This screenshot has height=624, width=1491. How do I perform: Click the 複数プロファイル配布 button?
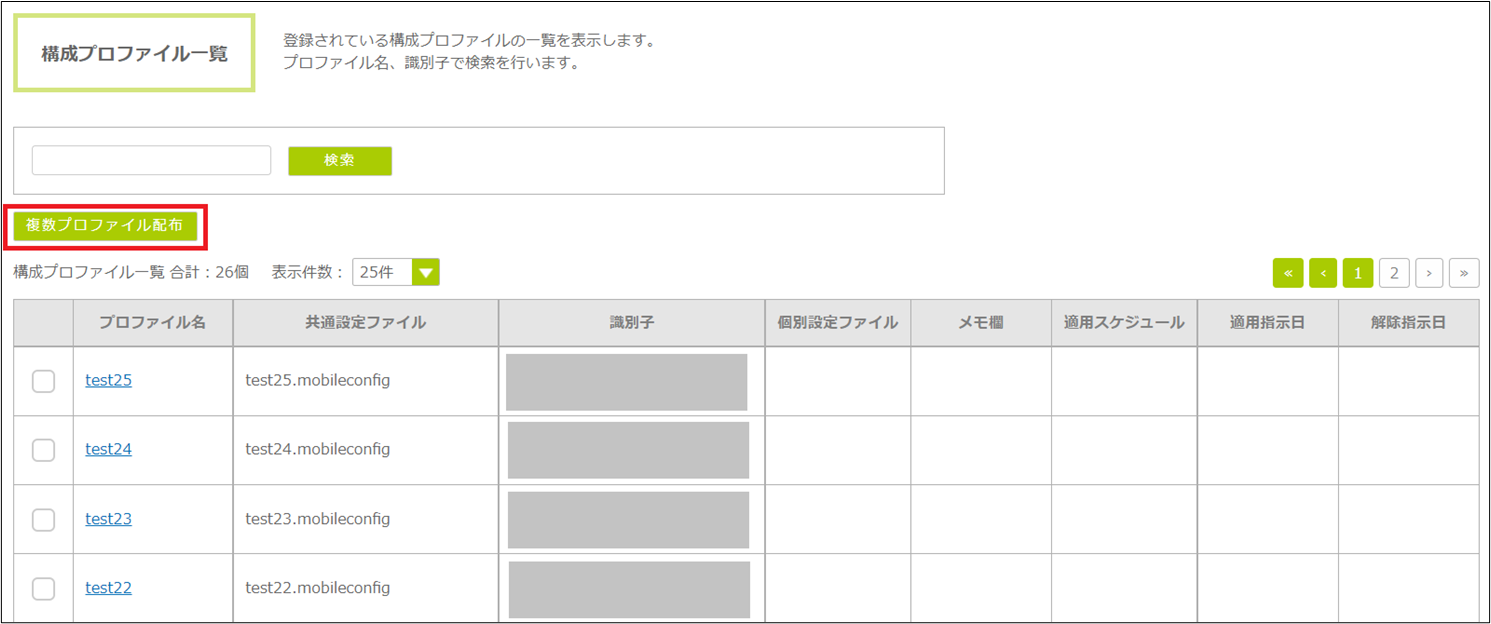tap(105, 226)
